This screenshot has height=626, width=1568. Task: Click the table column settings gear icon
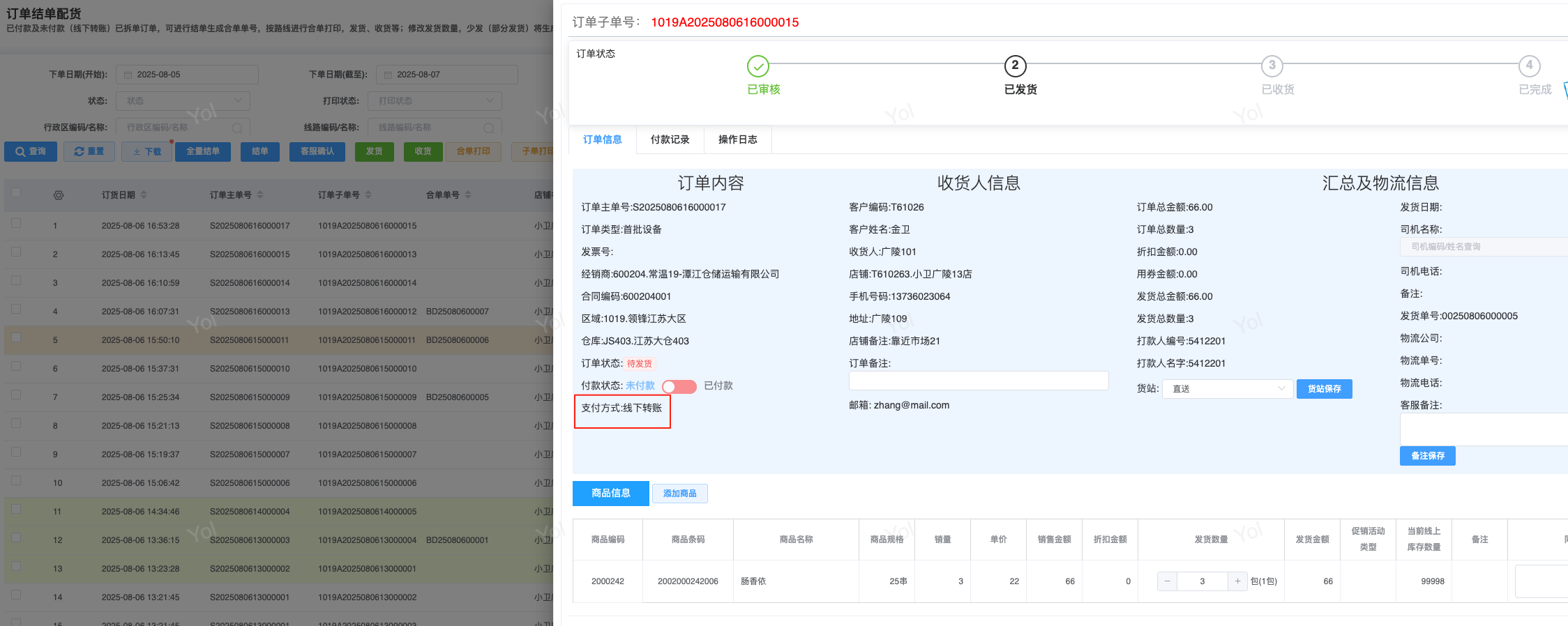[59, 195]
